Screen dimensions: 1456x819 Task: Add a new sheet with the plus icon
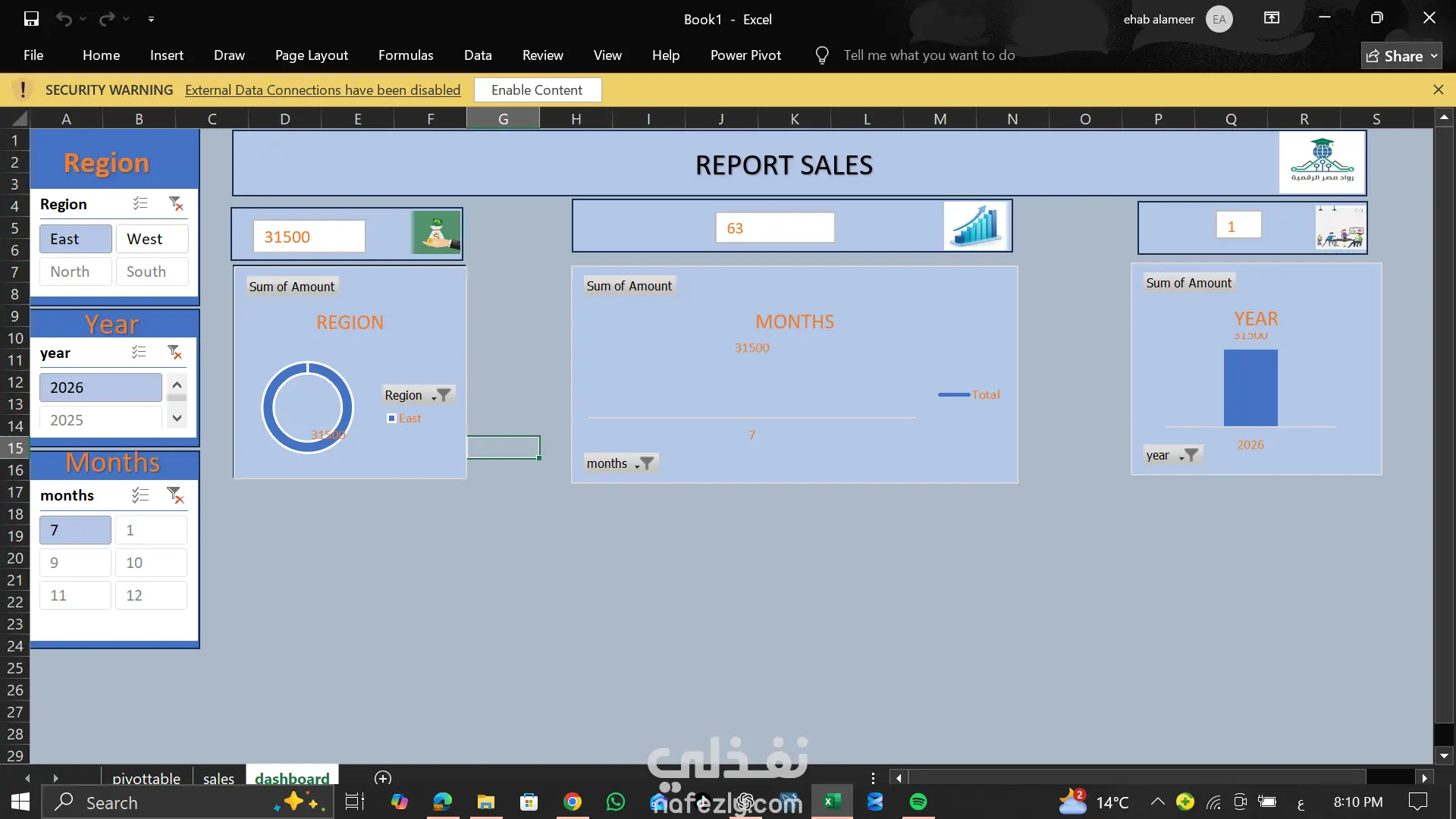click(x=383, y=778)
